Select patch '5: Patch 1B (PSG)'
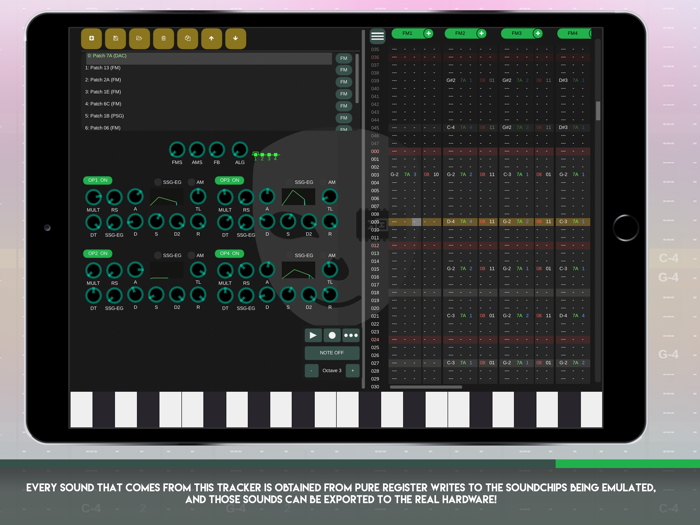 [x=208, y=116]
